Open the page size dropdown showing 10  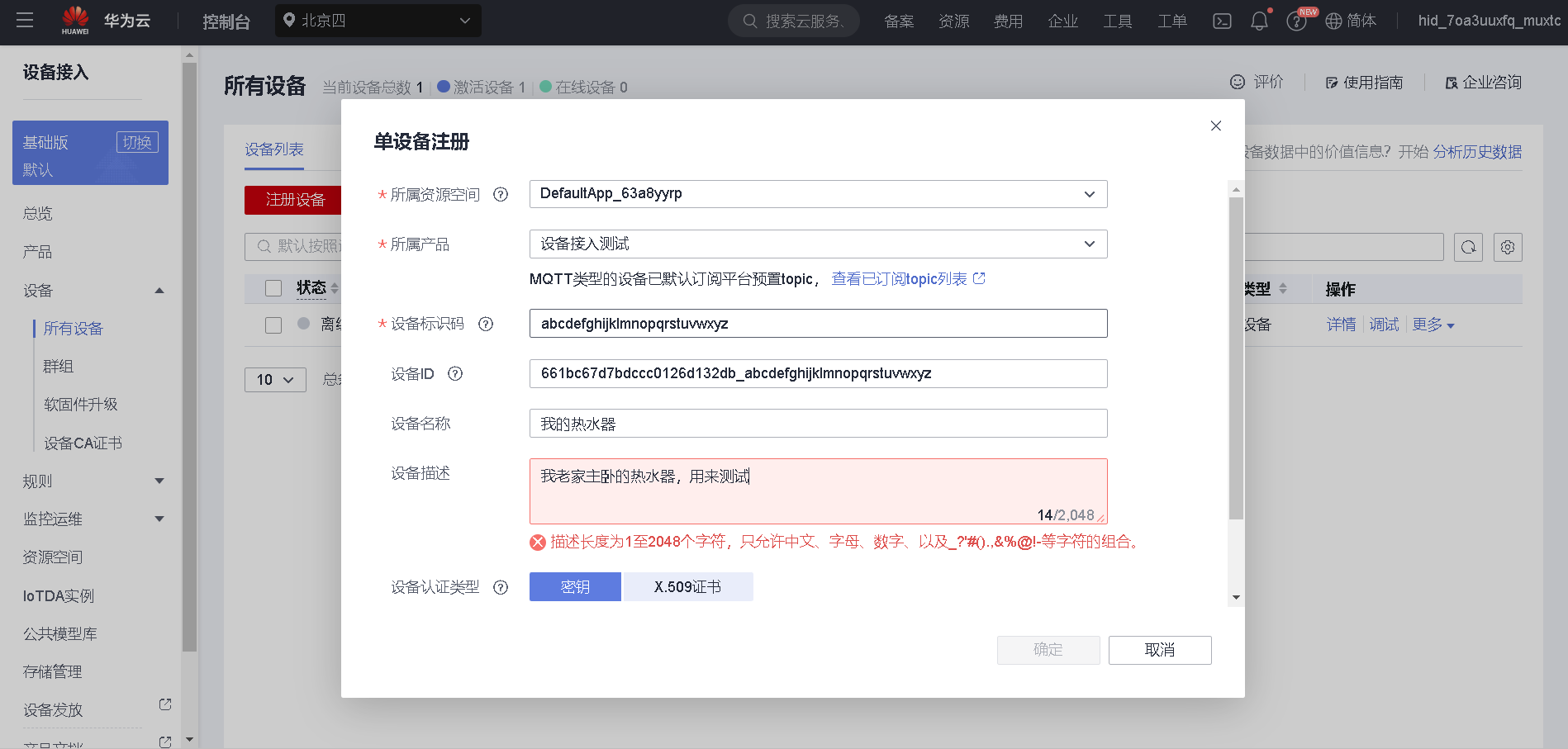(x=275, y=380)
